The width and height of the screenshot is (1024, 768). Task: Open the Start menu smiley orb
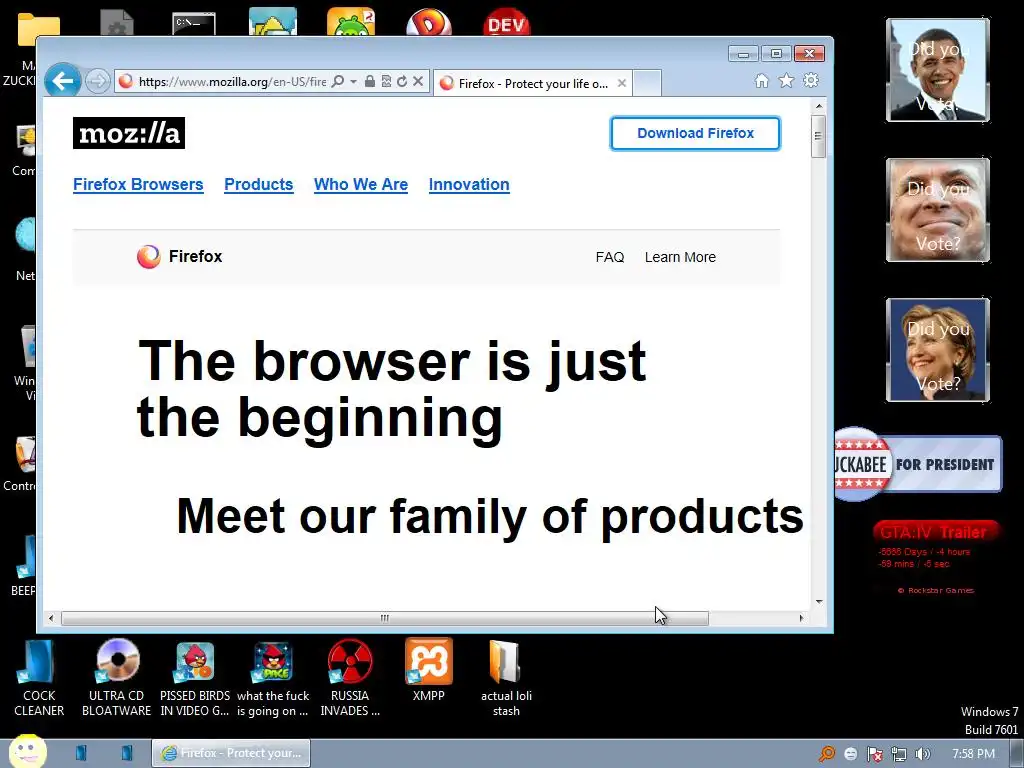pos(27,751)
